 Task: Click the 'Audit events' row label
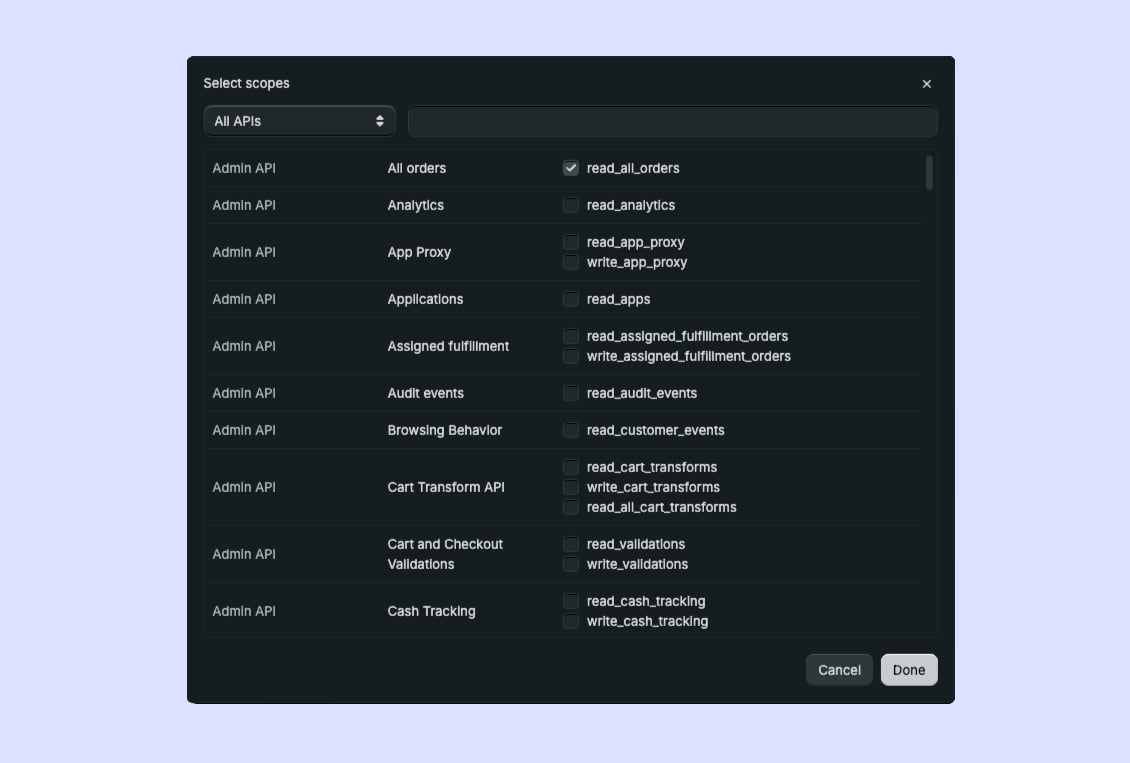click(x=426, y=393)
